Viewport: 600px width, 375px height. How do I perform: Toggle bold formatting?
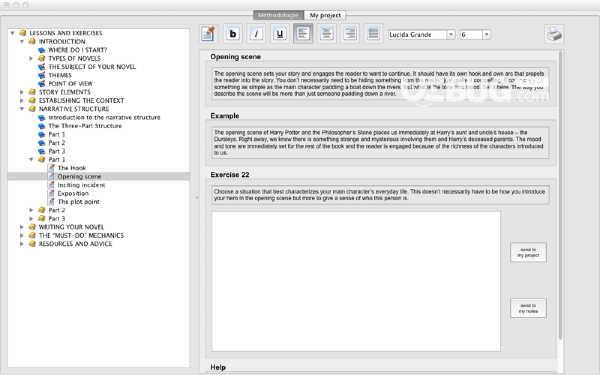coord(233,34)
